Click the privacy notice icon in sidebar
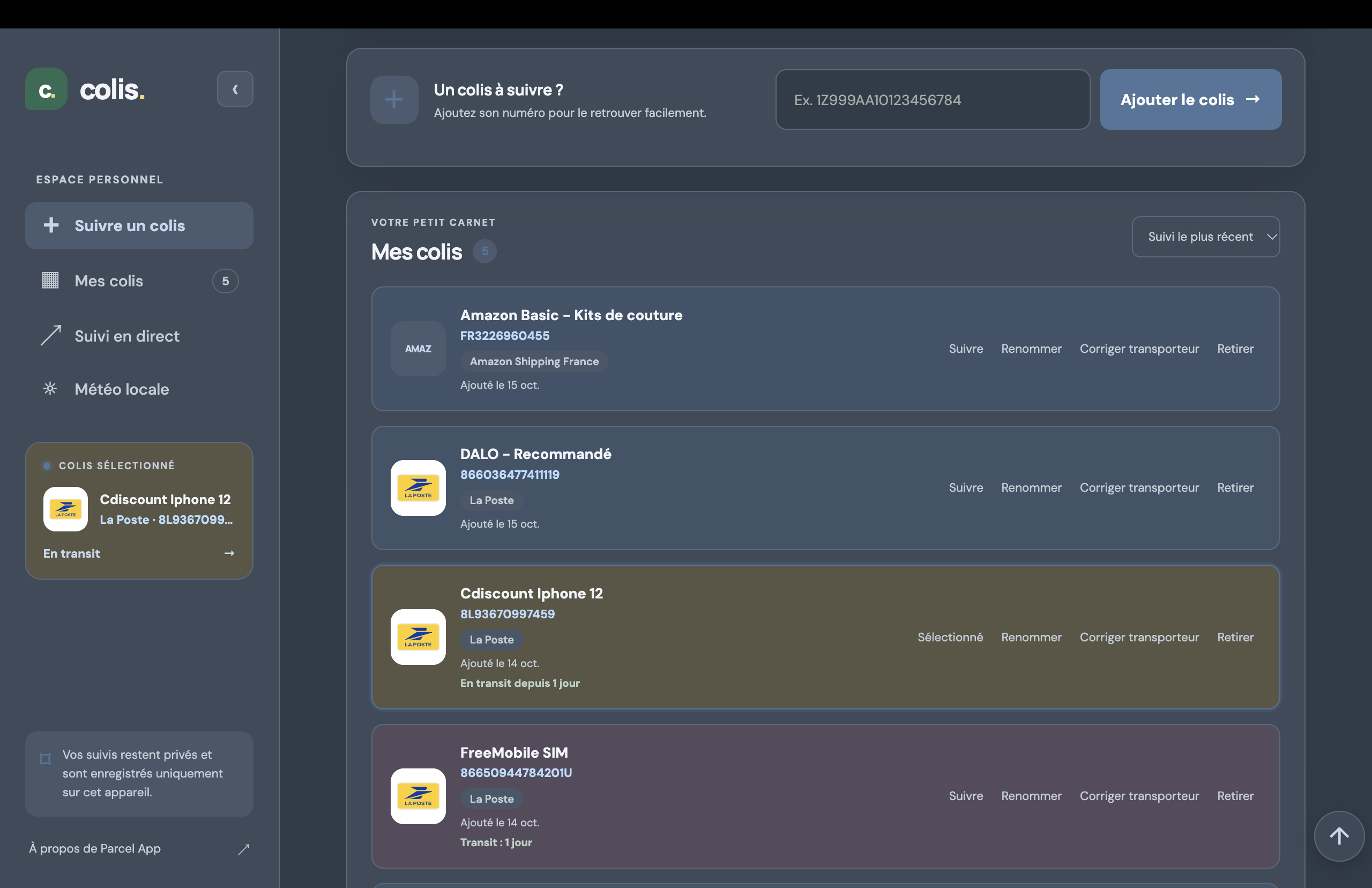This screenshot has height=888, width=1372. point(45,759)
